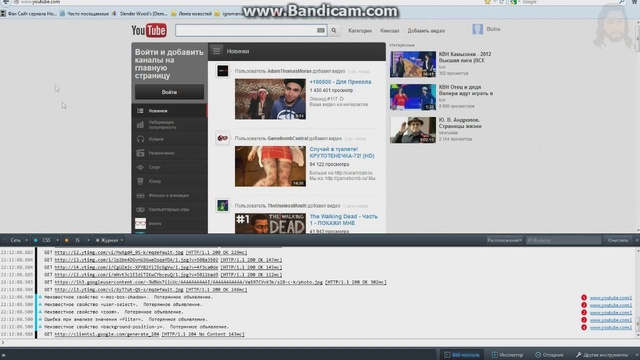Expand the toolbar chevron at bottom left
The height and width of the screenshot is (360, 640).
[x=4, y=355]
